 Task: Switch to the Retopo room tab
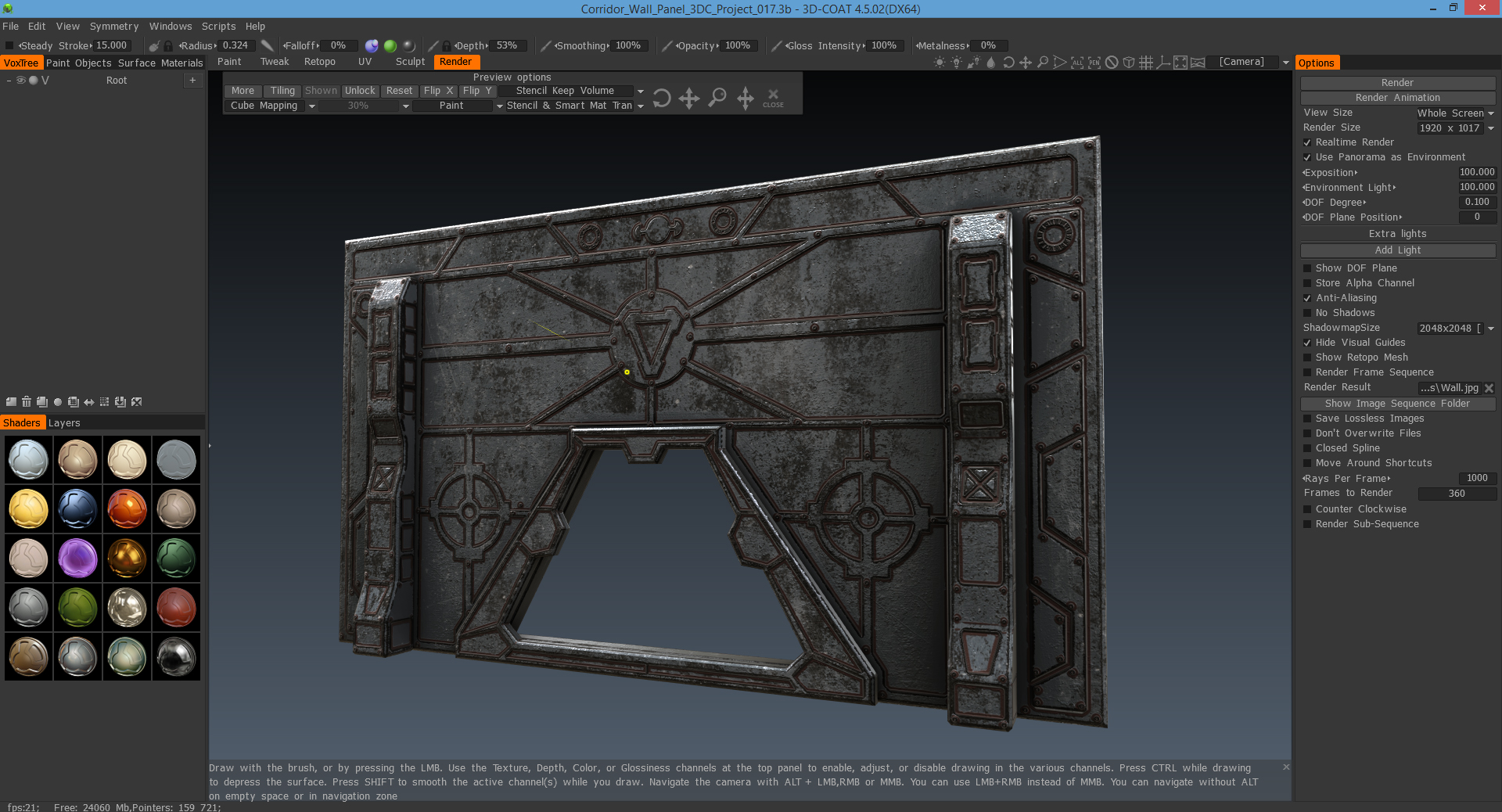[x=320, y=63]
